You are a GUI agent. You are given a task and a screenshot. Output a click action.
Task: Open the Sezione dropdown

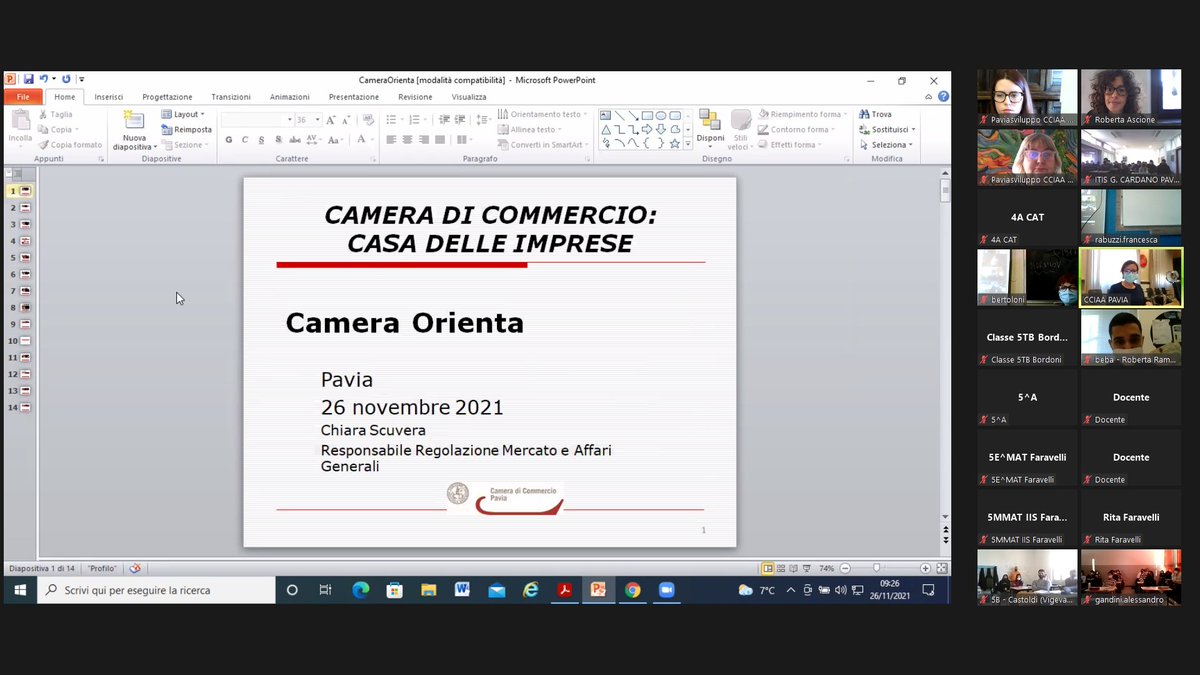(x=184, y=144)
